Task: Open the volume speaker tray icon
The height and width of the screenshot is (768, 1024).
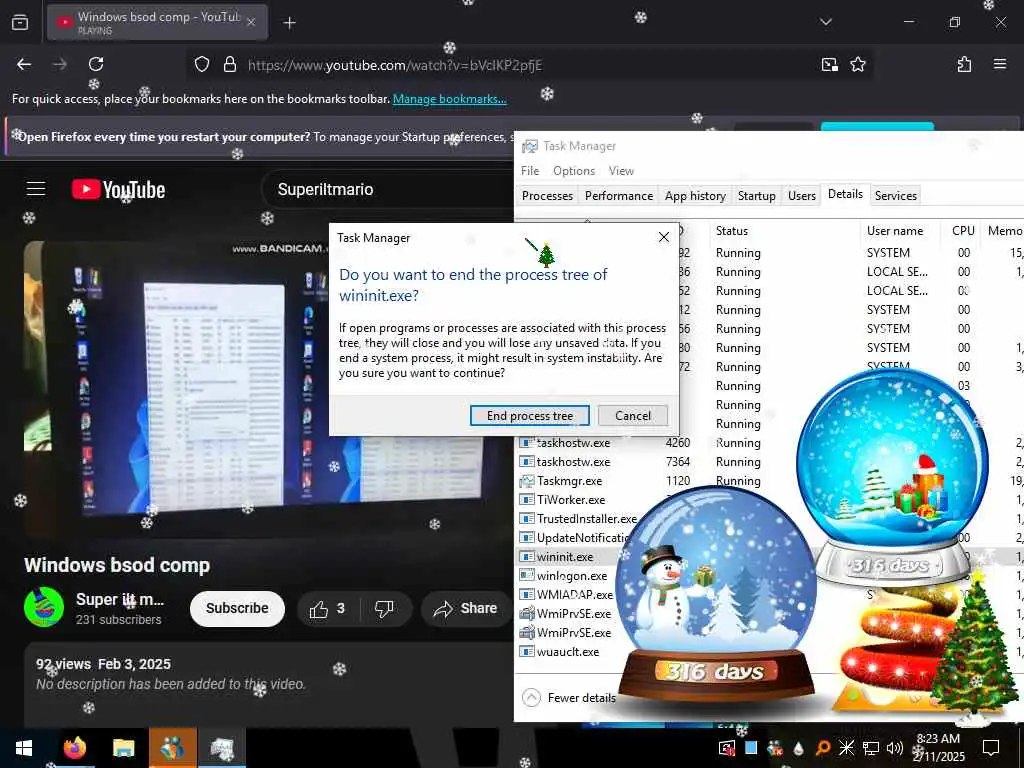Action: coord(894,748)
